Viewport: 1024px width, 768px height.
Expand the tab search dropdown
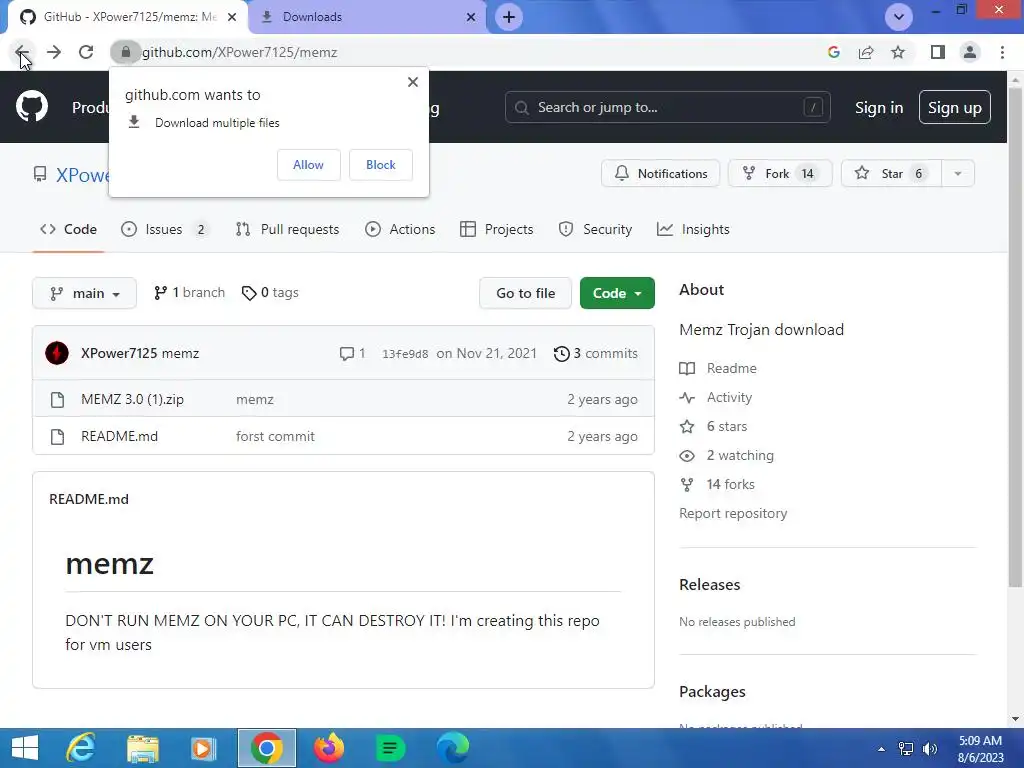click(x=899, y=17)
